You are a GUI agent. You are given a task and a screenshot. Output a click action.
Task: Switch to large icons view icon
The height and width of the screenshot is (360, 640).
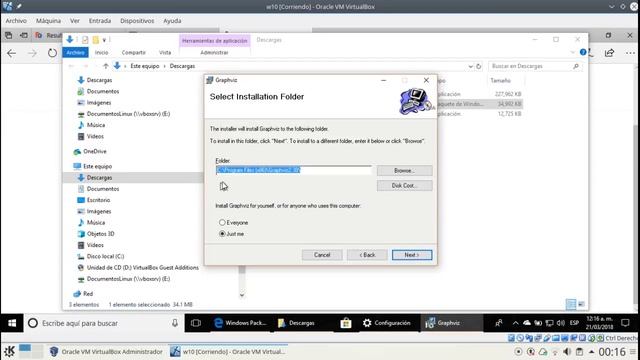581,304
